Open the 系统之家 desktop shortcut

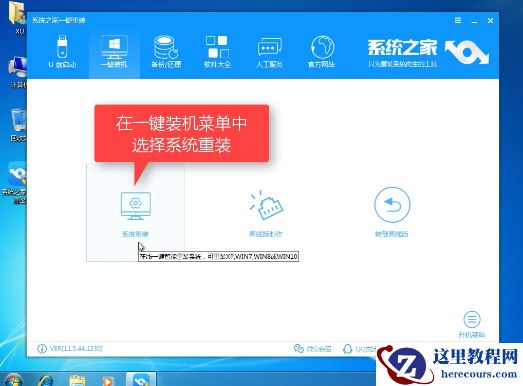[15, 183]
